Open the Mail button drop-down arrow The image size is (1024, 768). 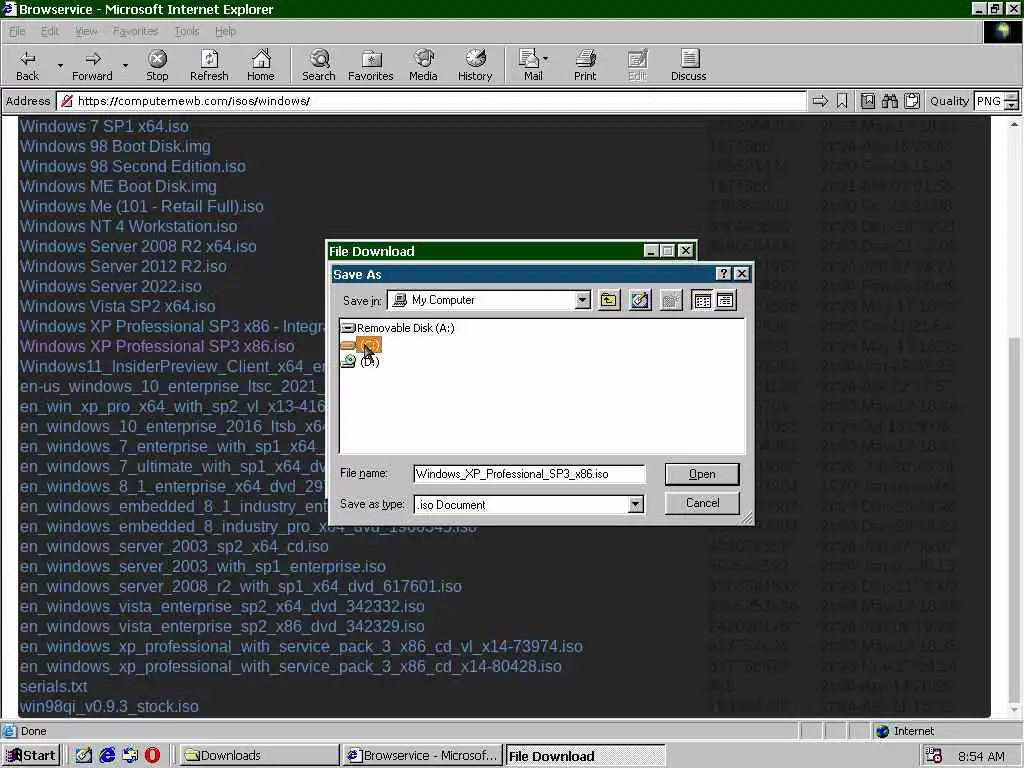[x=545, y=59]
